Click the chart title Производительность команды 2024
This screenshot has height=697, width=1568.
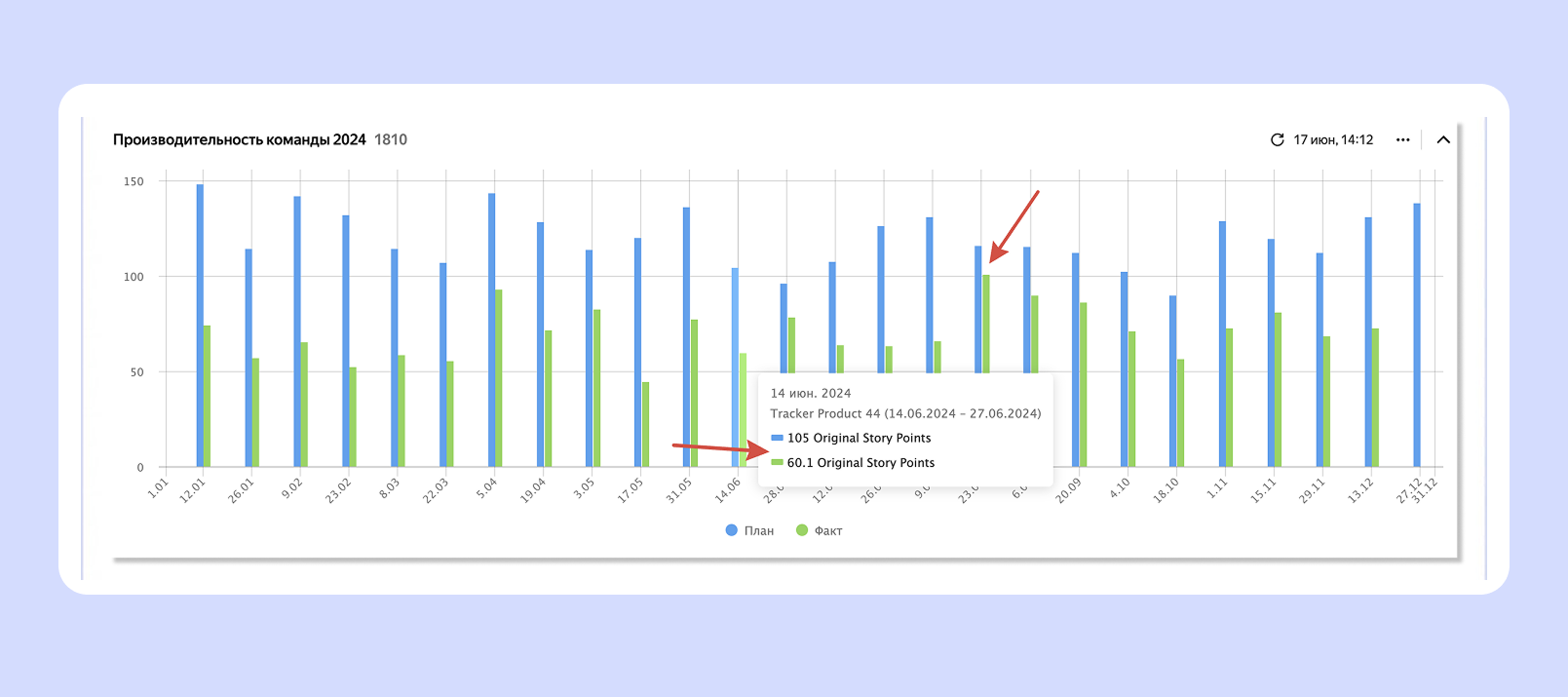pyautogui.click(x=239, y=139)
